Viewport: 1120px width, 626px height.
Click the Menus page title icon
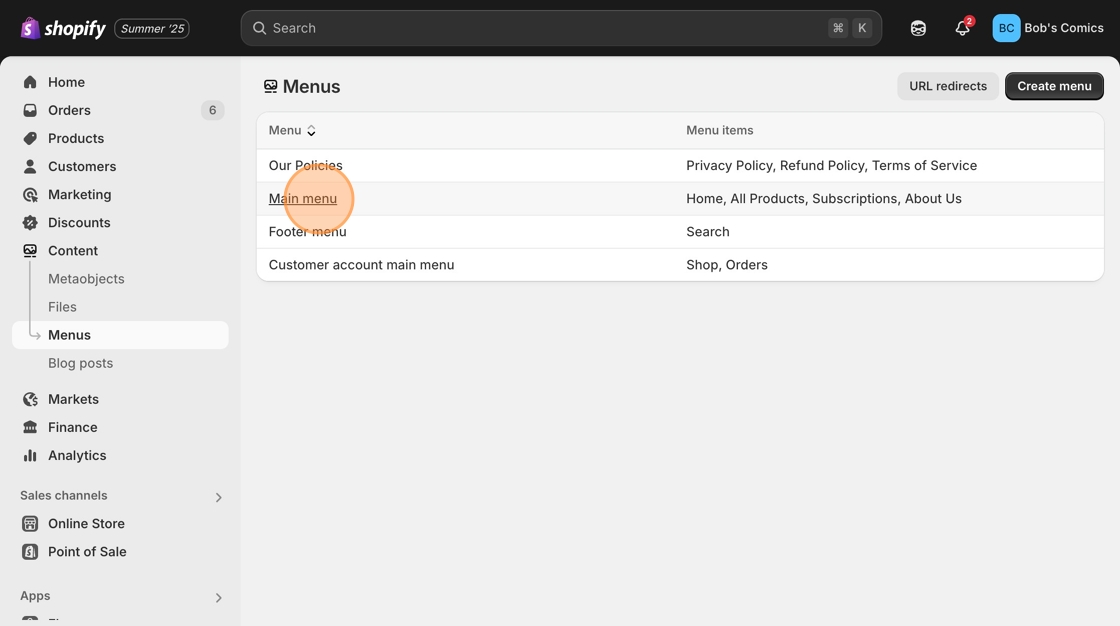270,86
